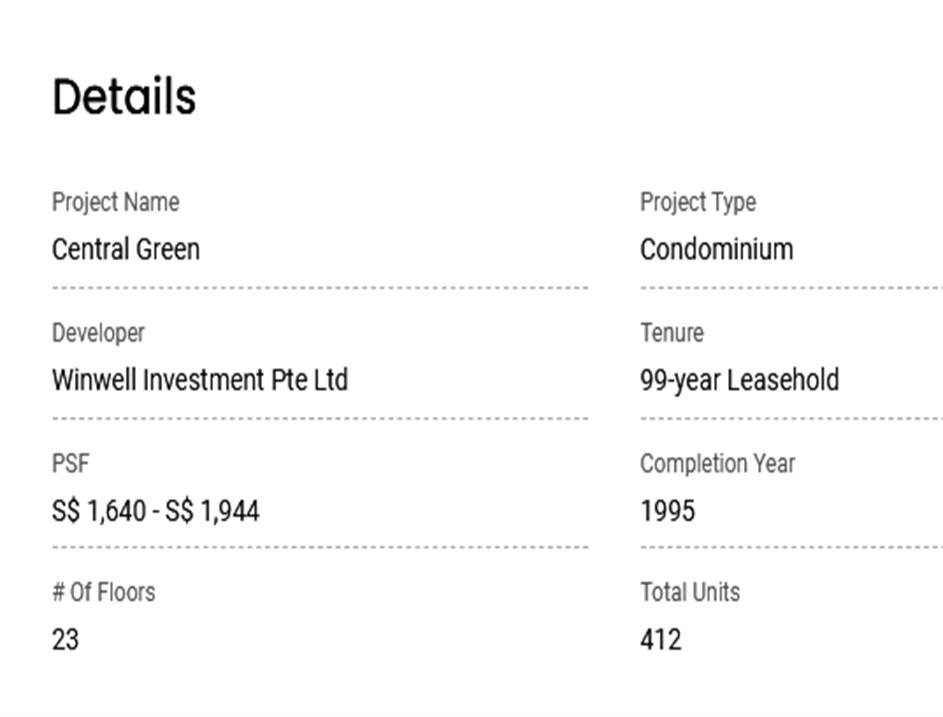Click the S$ 1,640 lower PSF price
This screenshot has height=717, width=943.
pyautogui.click(x=98, y=511)
